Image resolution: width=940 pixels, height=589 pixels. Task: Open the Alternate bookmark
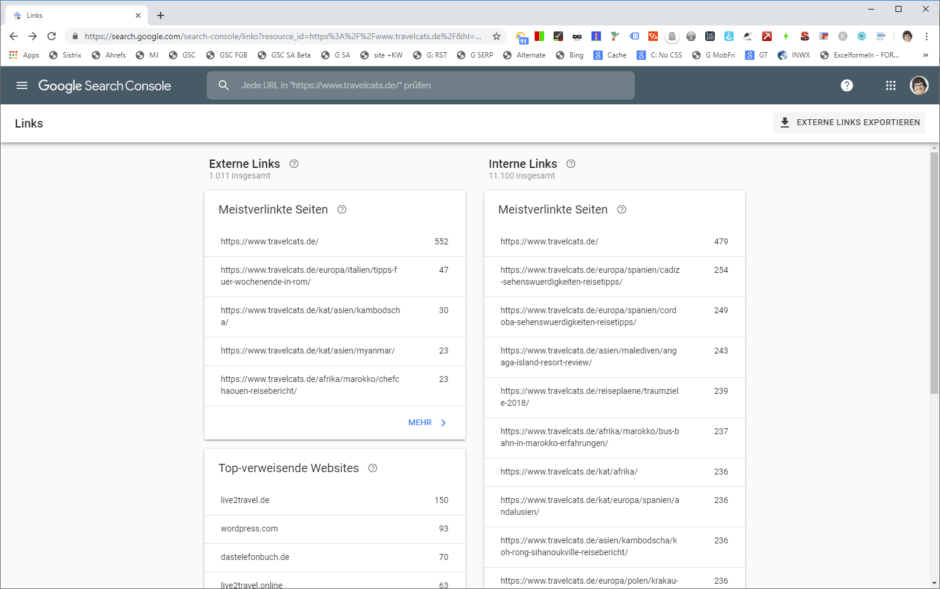(525, 55)
